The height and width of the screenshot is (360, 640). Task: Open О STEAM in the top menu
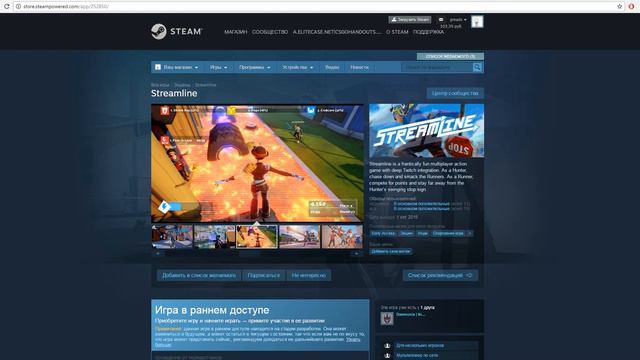(x=397, y=32)
